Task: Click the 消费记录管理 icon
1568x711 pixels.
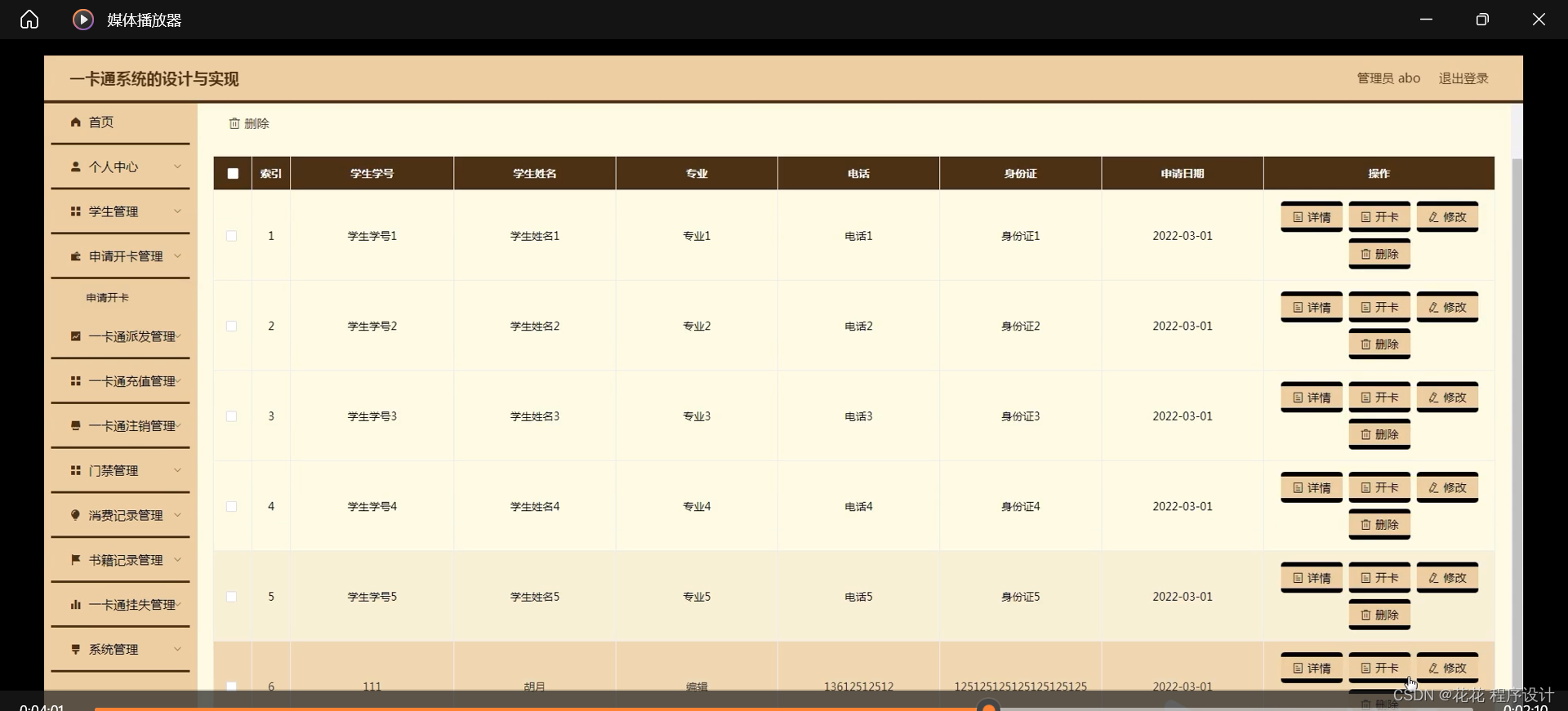Action: coord(76,515)
